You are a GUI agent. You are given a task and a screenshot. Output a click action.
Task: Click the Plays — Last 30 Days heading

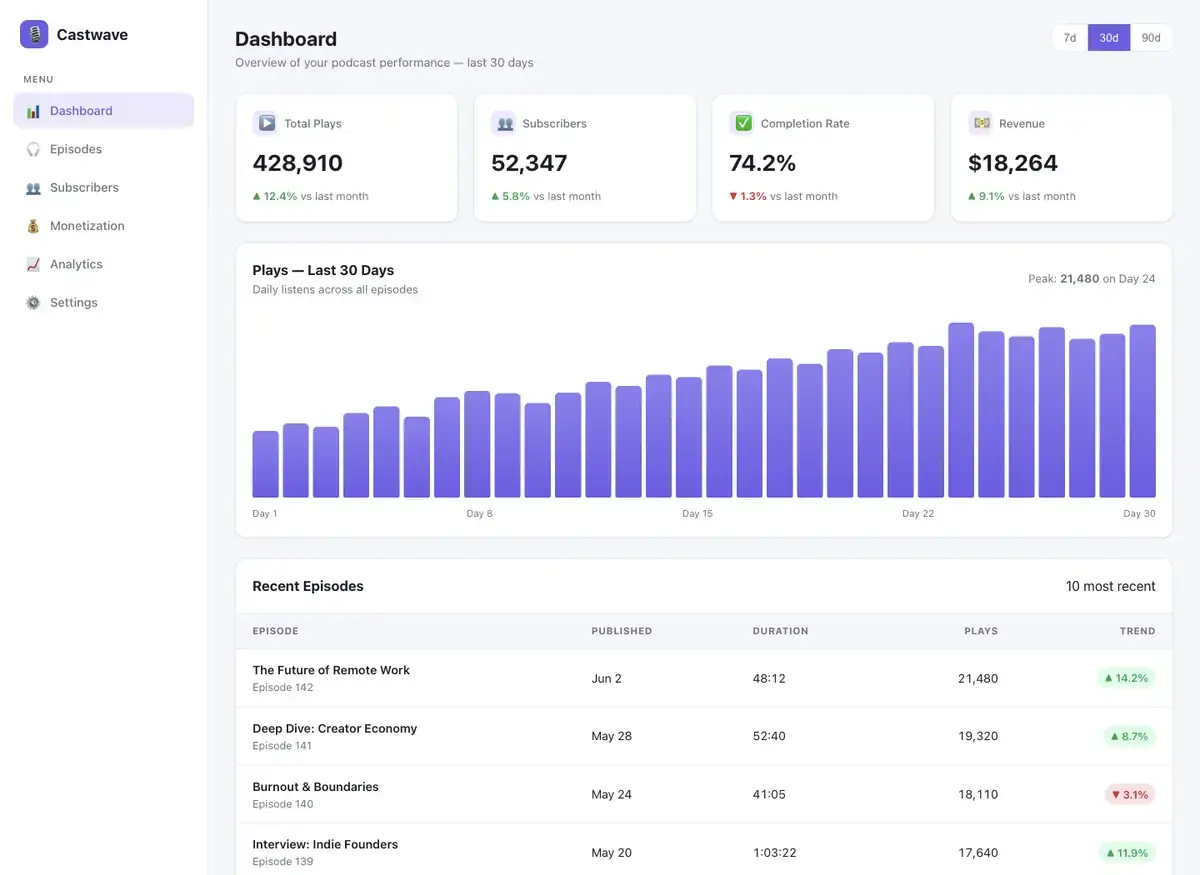(323, 270)
